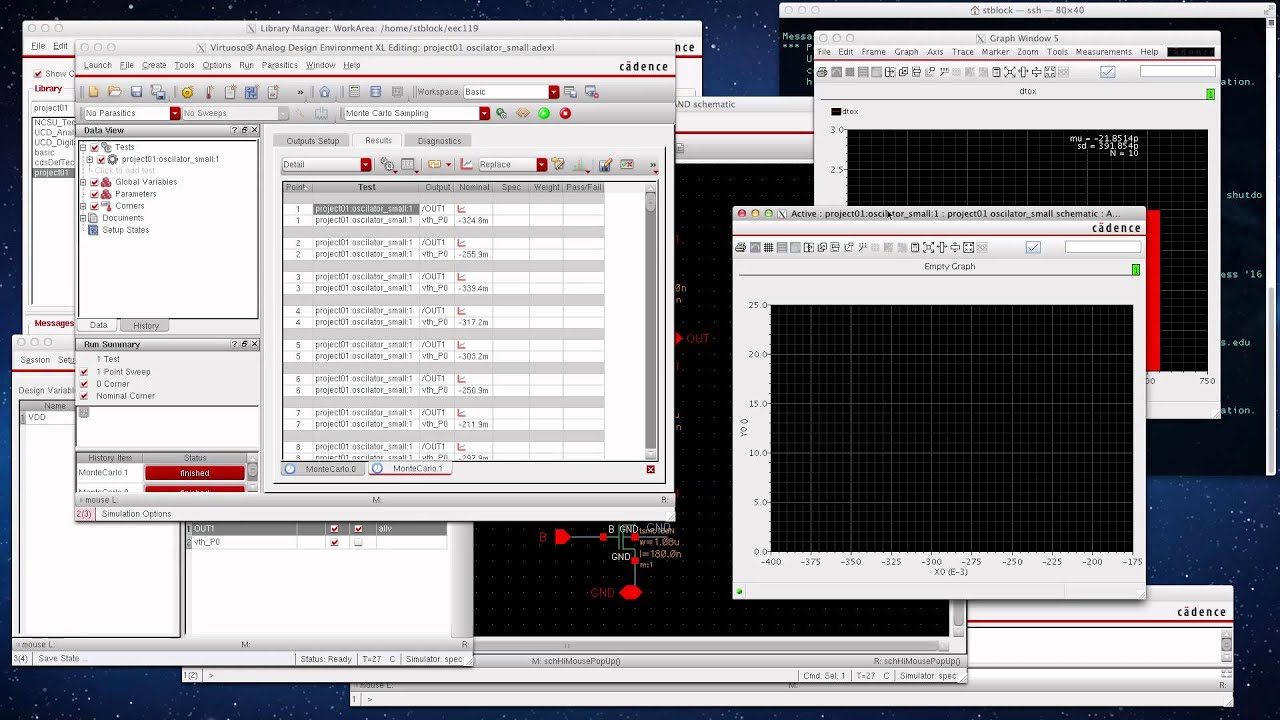
Task: Open the Workspace Basic dropdown
Action: 553,92
